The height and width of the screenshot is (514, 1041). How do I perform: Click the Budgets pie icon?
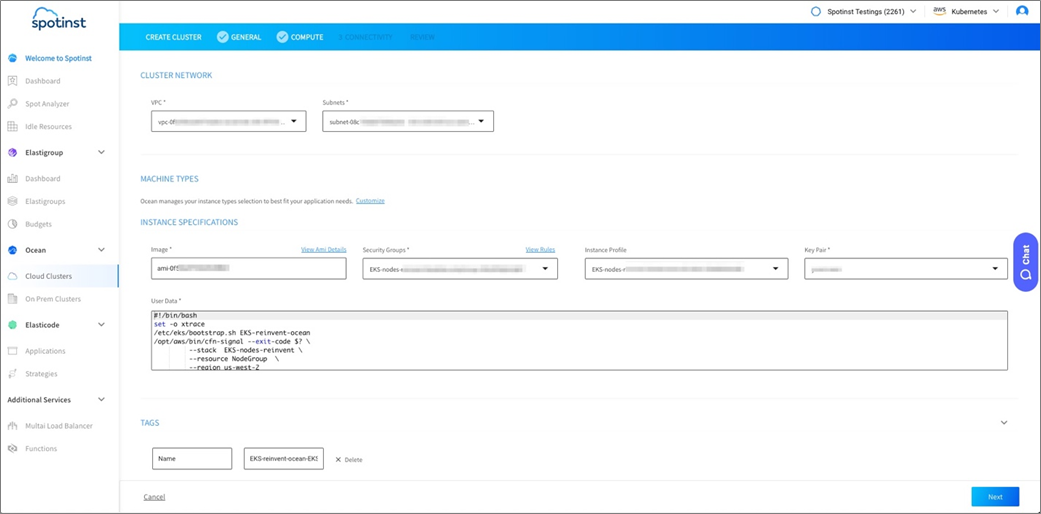click(12, 224)
